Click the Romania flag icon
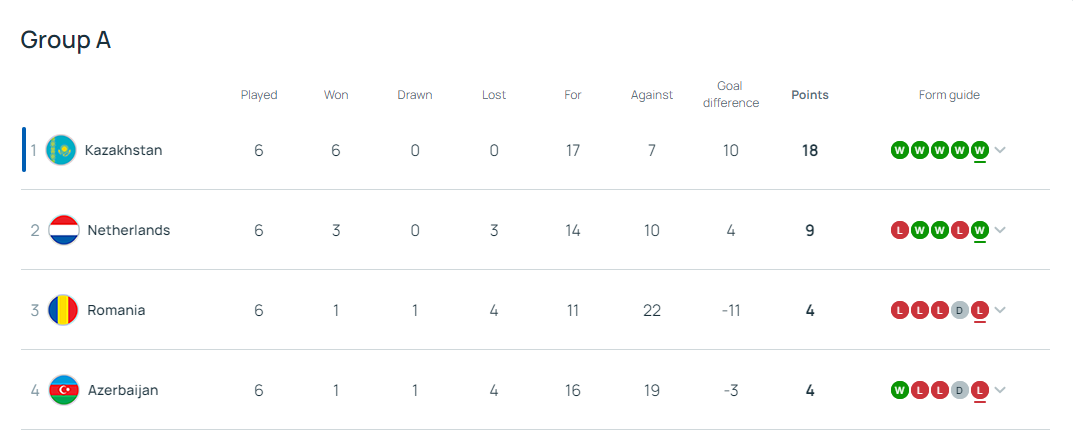This screenshot has width=1073, height=434. click(x=64, y=310)
